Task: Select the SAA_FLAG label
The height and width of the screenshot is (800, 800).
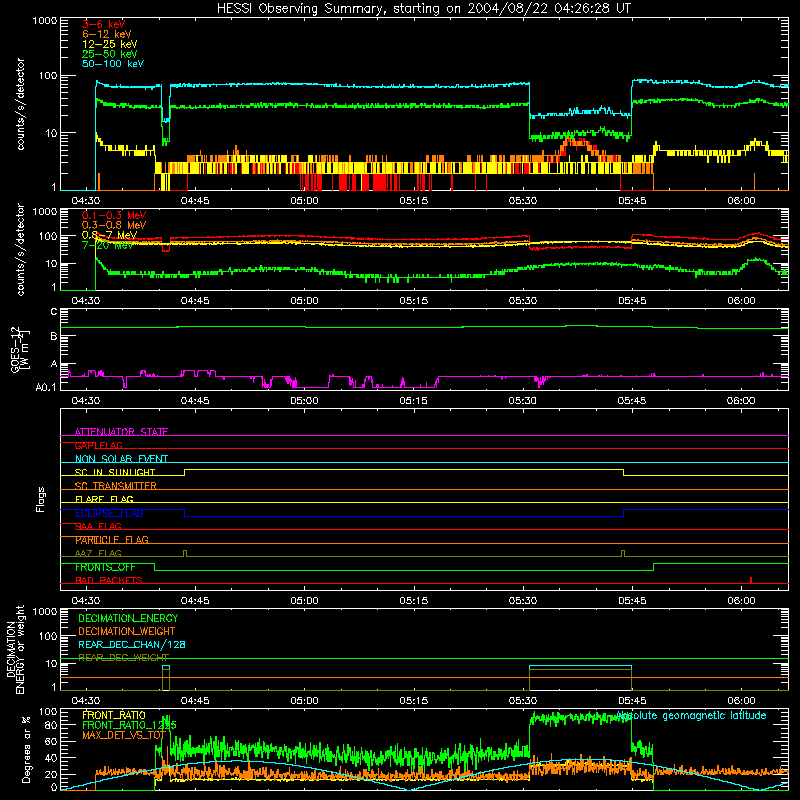Action: (x=98, y=527)
